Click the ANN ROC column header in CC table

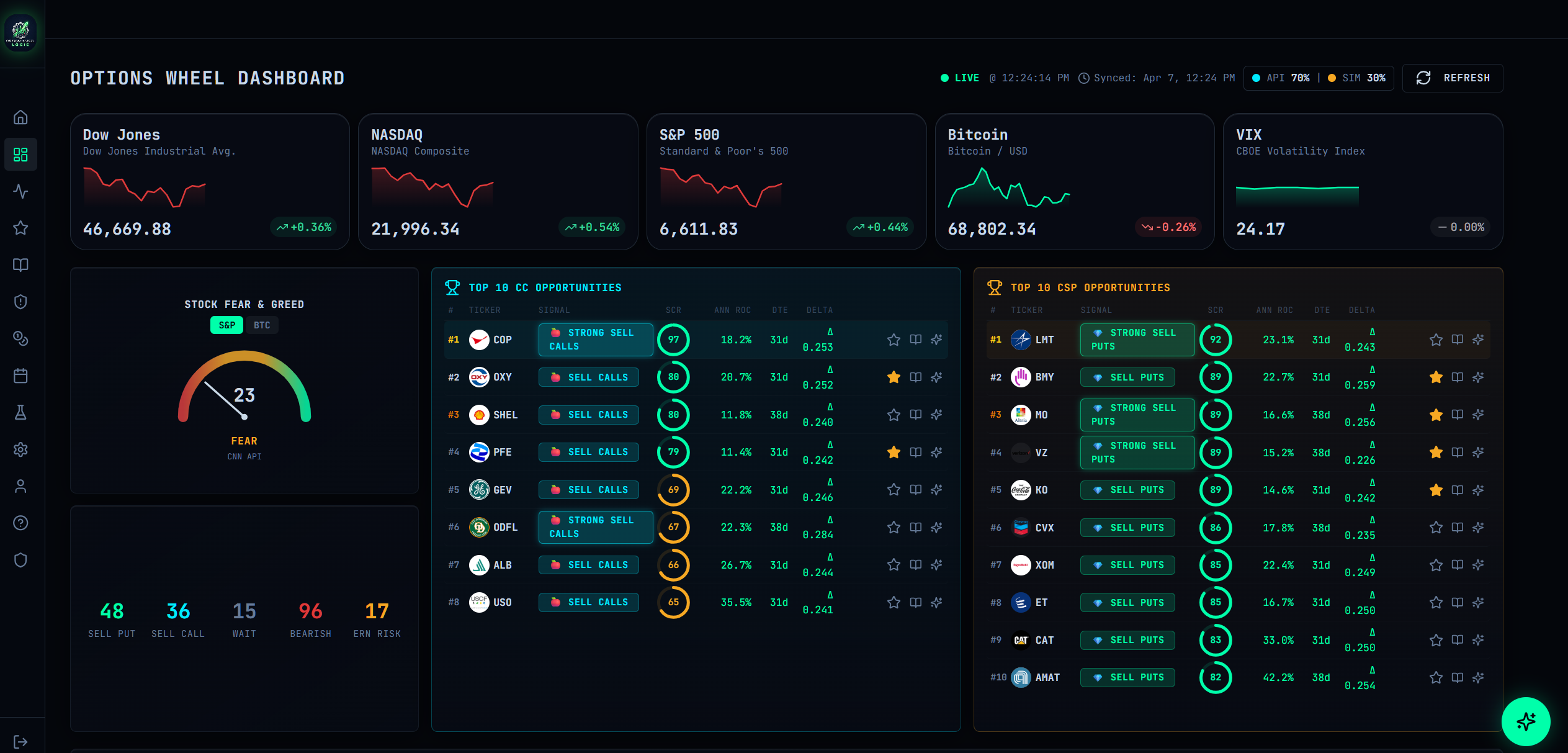pos(732,310)
